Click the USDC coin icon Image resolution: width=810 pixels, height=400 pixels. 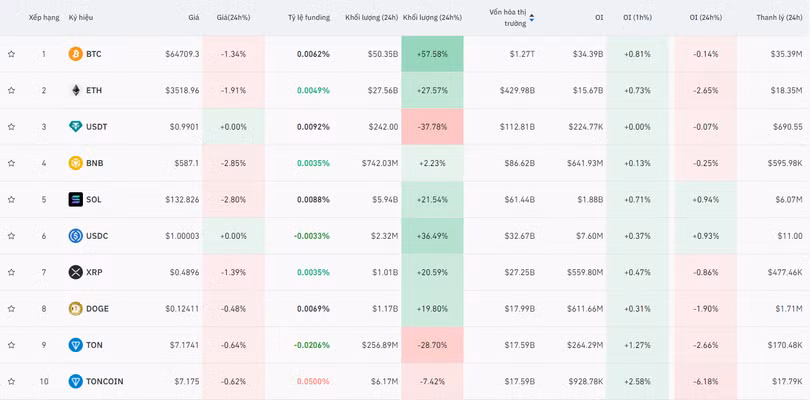pos(75,236)
